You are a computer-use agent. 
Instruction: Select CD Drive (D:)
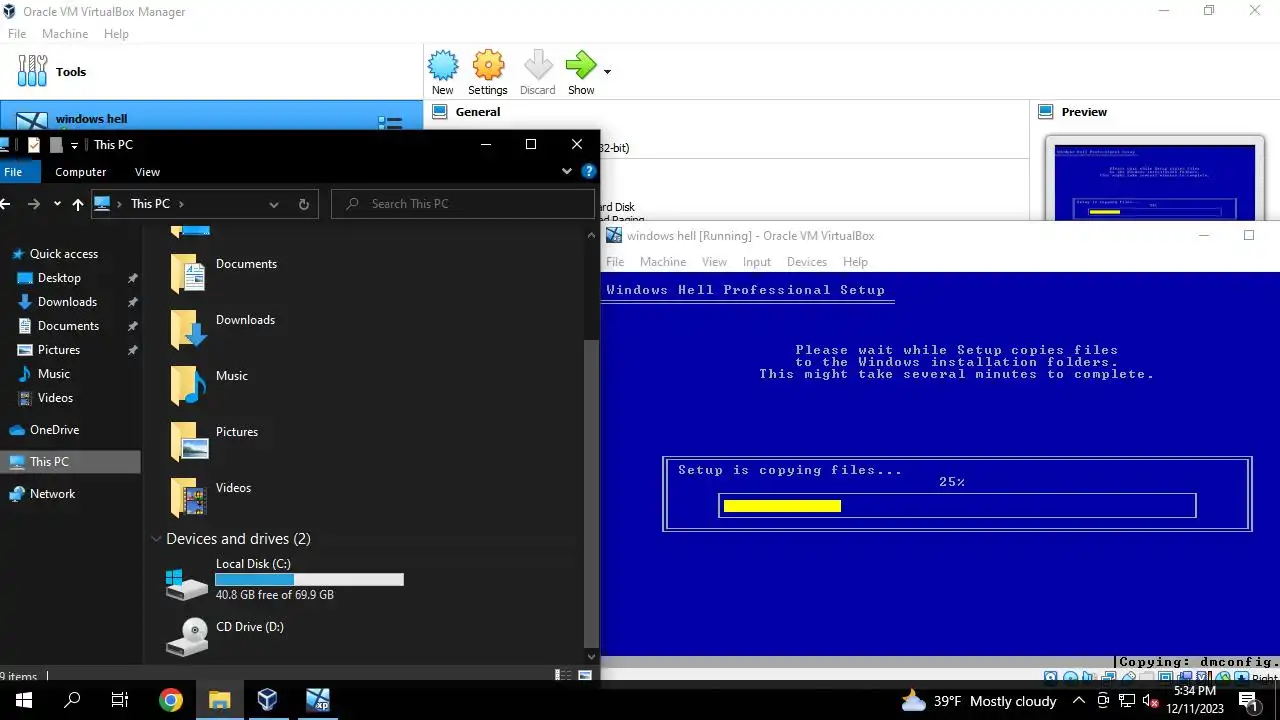[x=226, y=637]
